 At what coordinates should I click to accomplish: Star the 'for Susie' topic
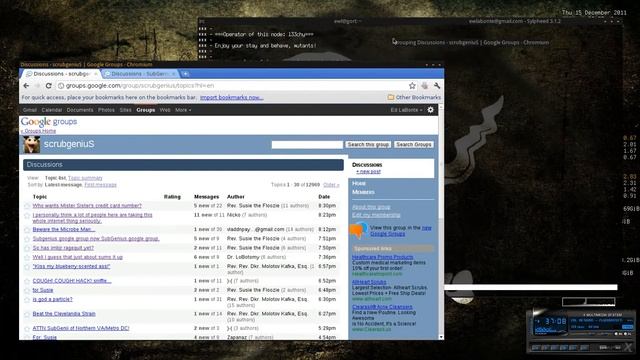(27, 291)
